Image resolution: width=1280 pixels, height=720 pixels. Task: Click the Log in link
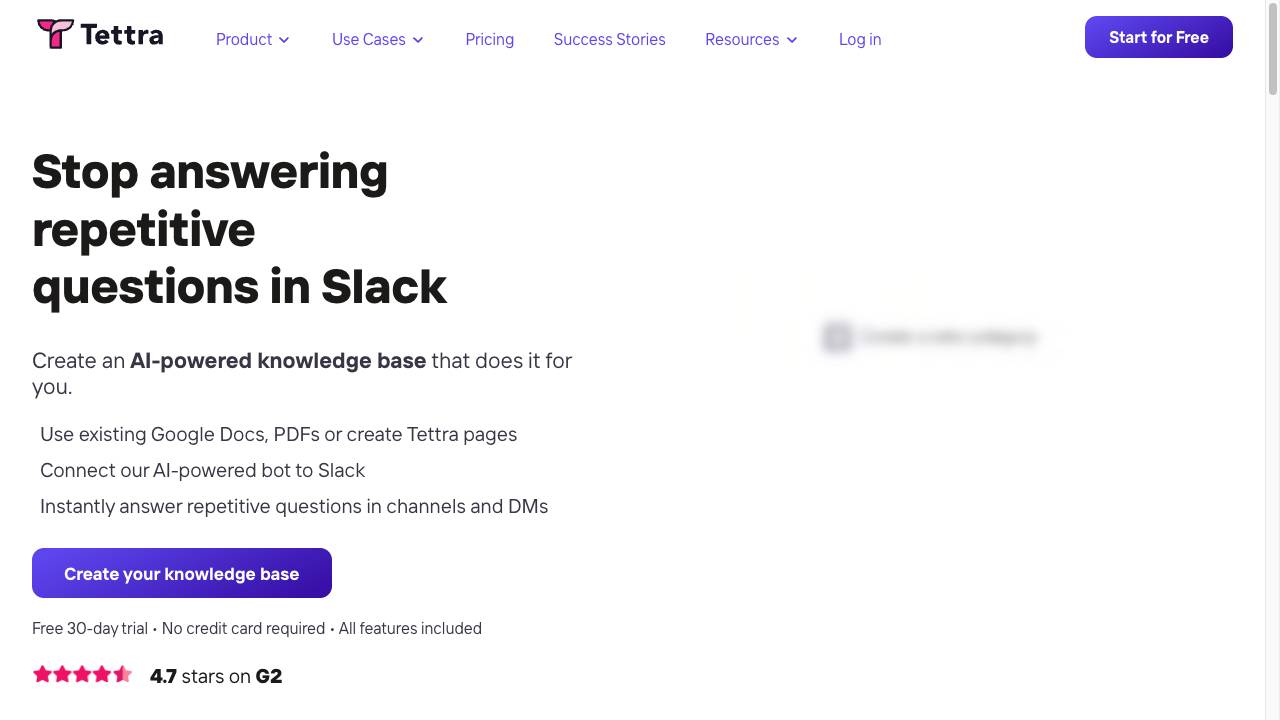pos(860,39)
